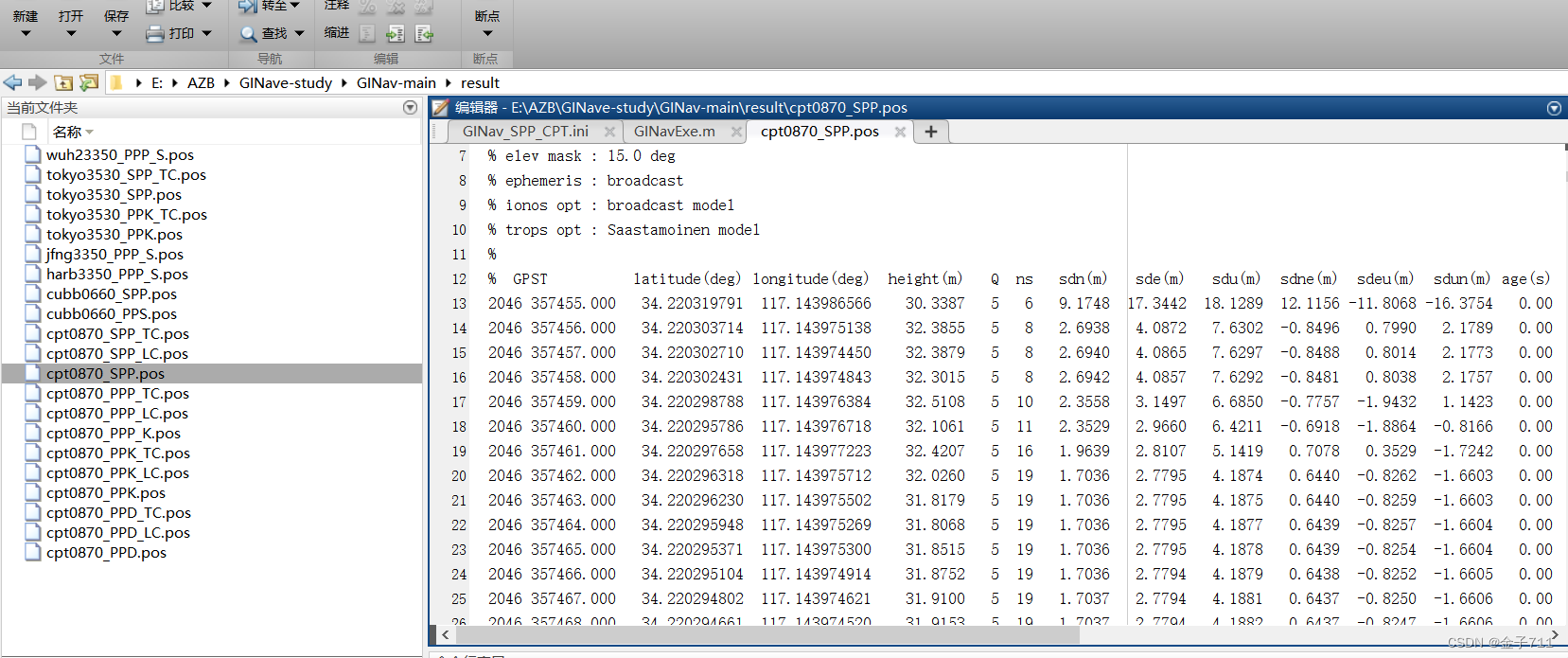Close the cpt0870_SPP.pos tab

coord(900,132)
